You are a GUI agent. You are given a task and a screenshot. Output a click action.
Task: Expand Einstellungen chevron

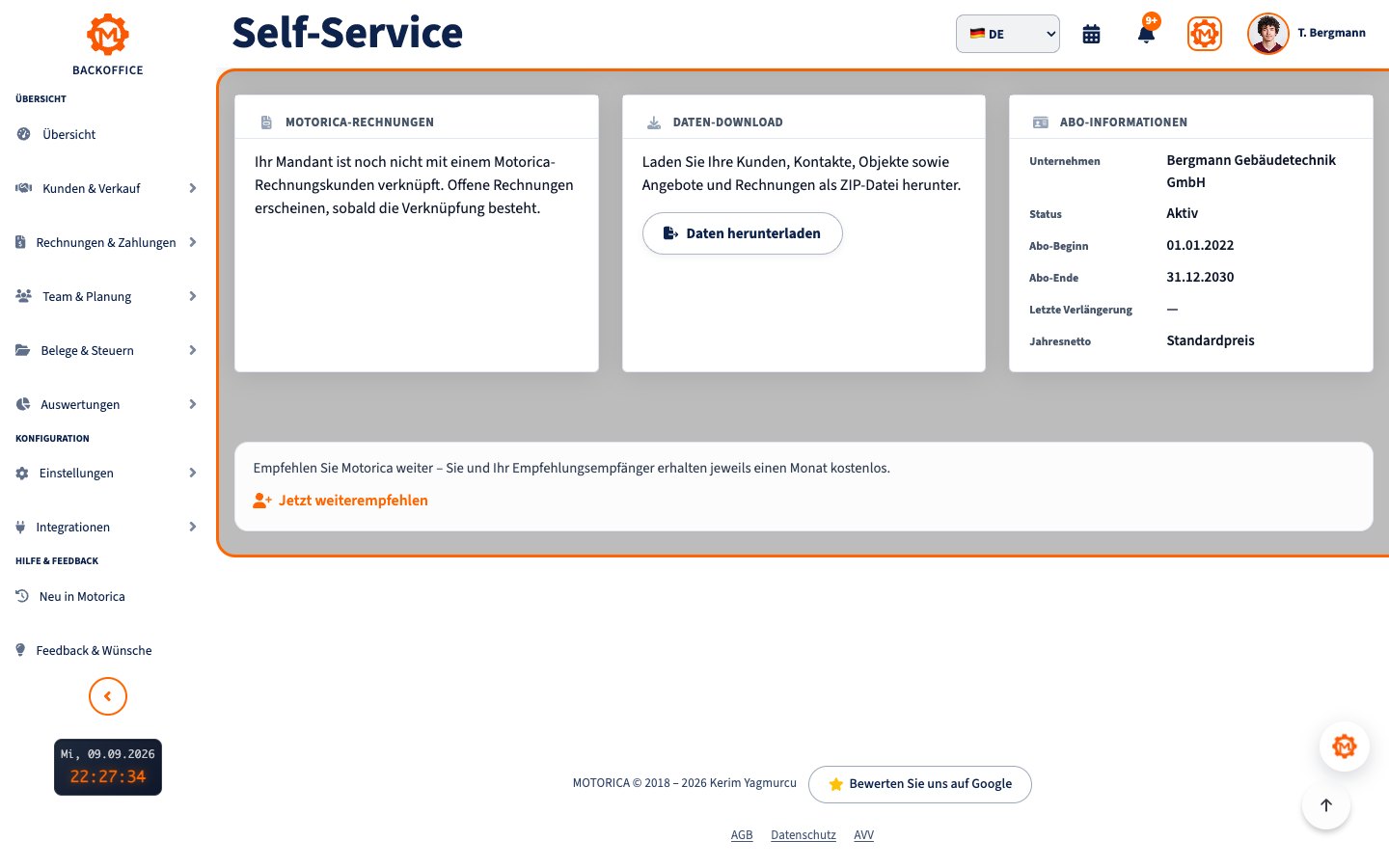(193, 473)
